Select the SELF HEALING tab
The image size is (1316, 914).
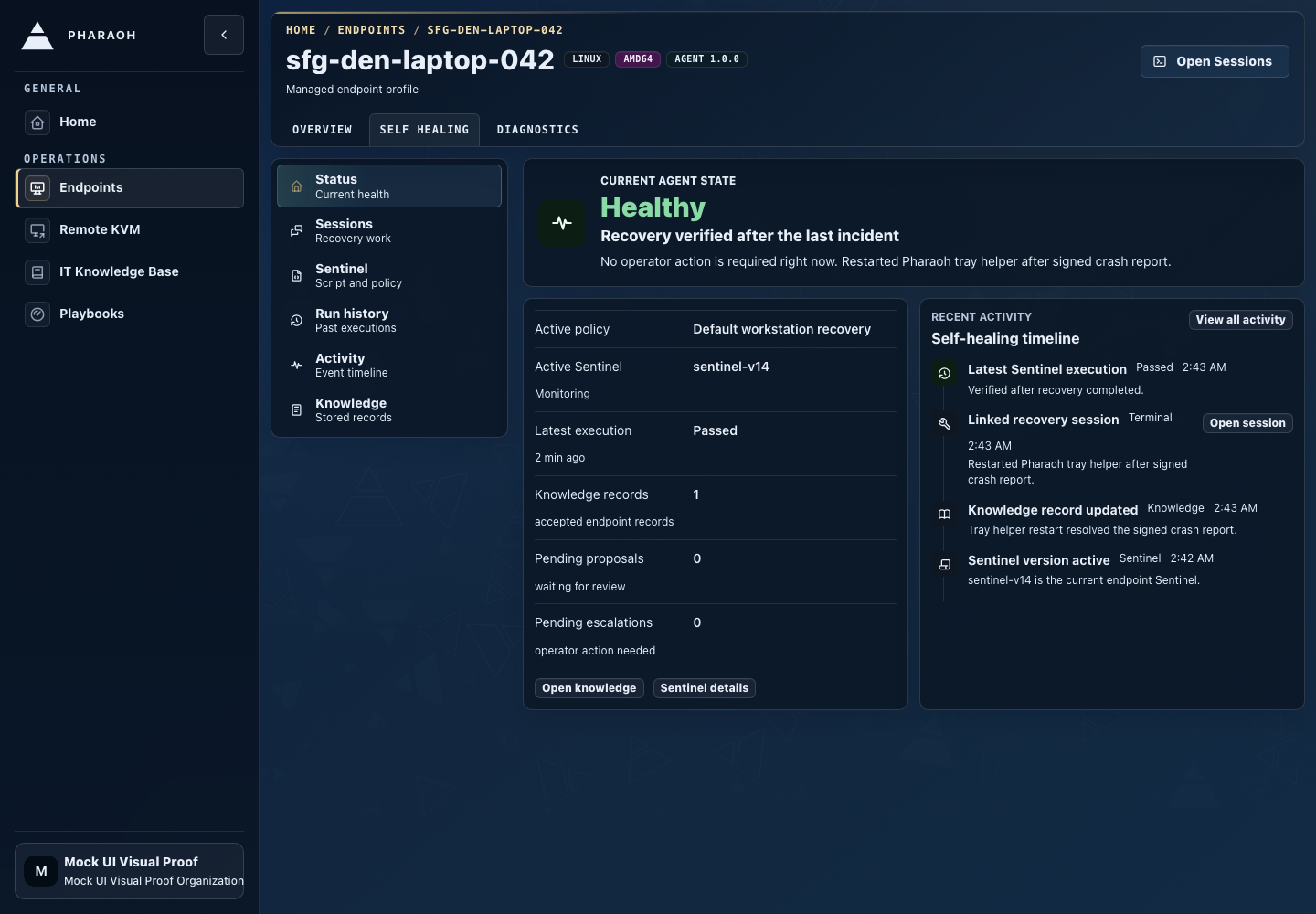pyautogui.click(x=424, y=130)
